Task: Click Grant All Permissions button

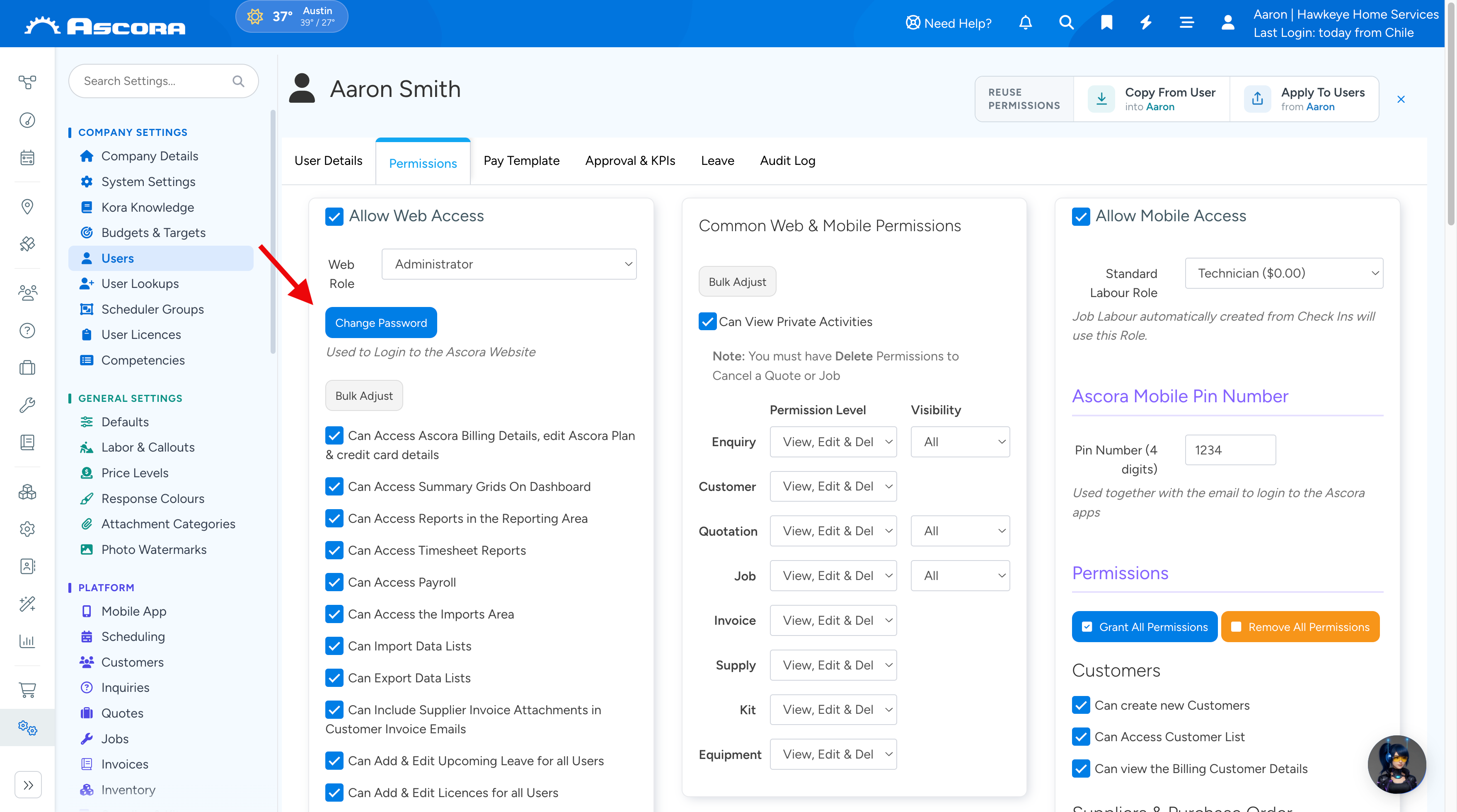Action: click(1144, 626)
